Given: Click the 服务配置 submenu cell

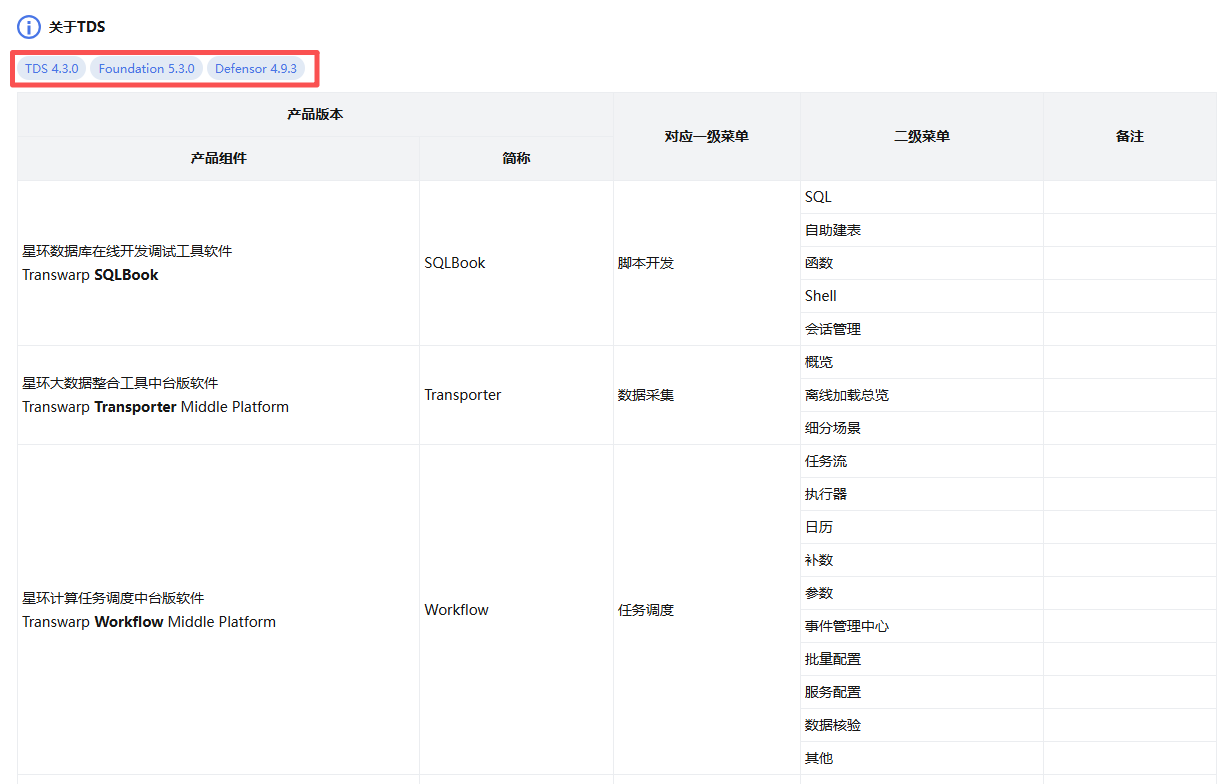Looking at the screenshot, I should [x=922, y=692].
